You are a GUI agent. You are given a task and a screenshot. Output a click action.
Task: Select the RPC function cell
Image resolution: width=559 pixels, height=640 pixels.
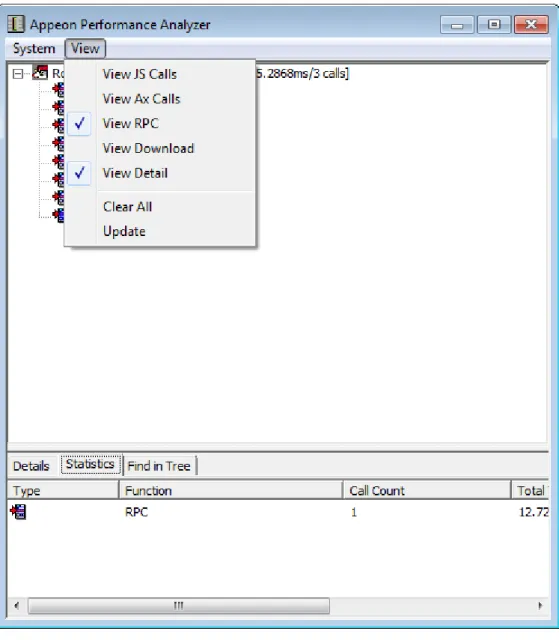click(x=136, y=512)
